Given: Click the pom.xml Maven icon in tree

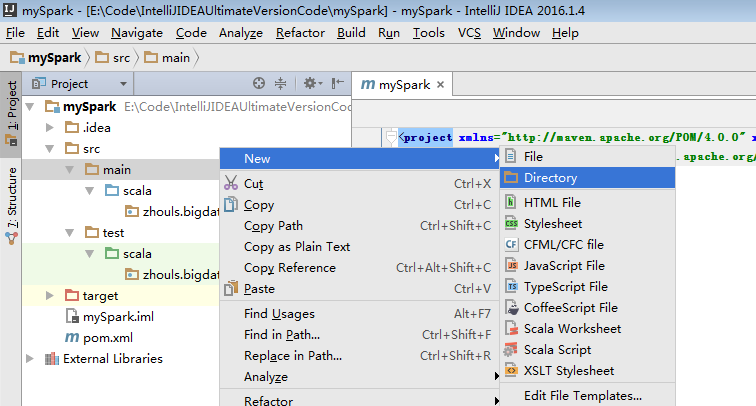Looking at the screenshot, I should pos(72,338).
